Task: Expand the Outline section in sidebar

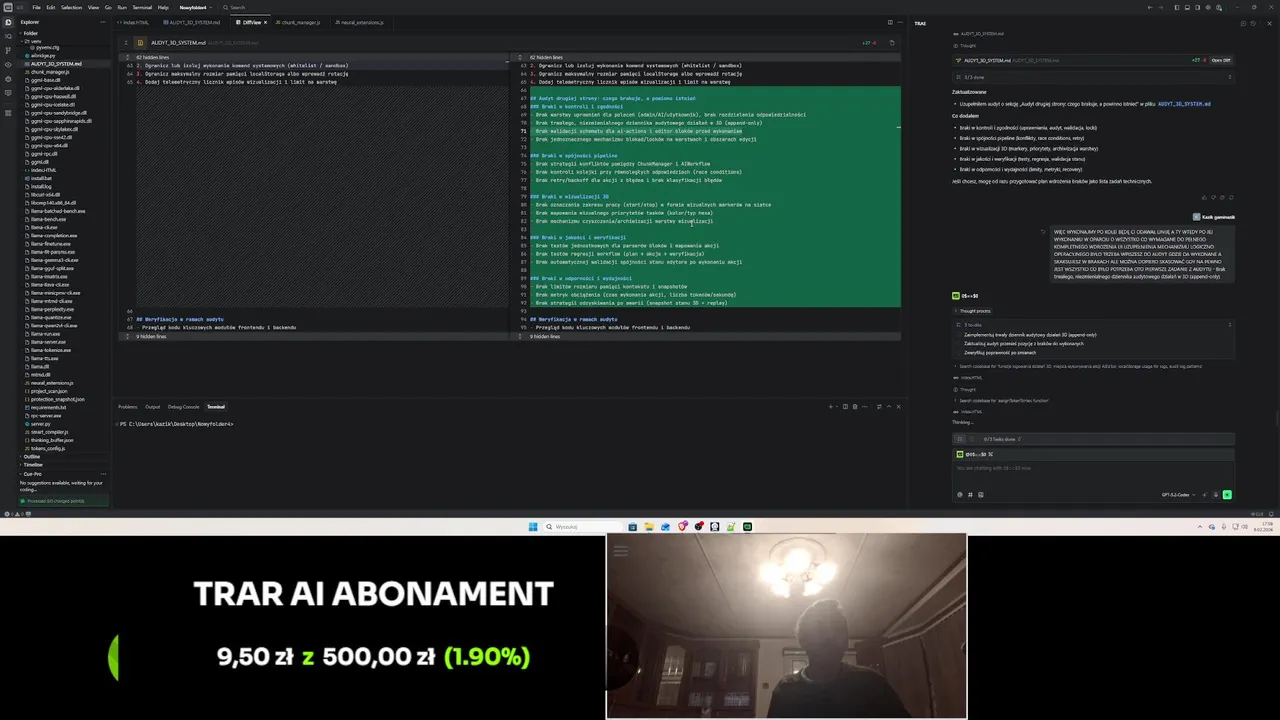Action: (x=31, y=457)
